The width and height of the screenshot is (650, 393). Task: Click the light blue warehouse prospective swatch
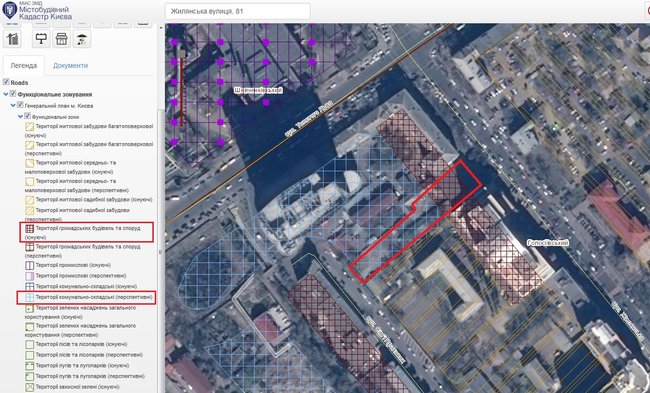click(29, 297)
